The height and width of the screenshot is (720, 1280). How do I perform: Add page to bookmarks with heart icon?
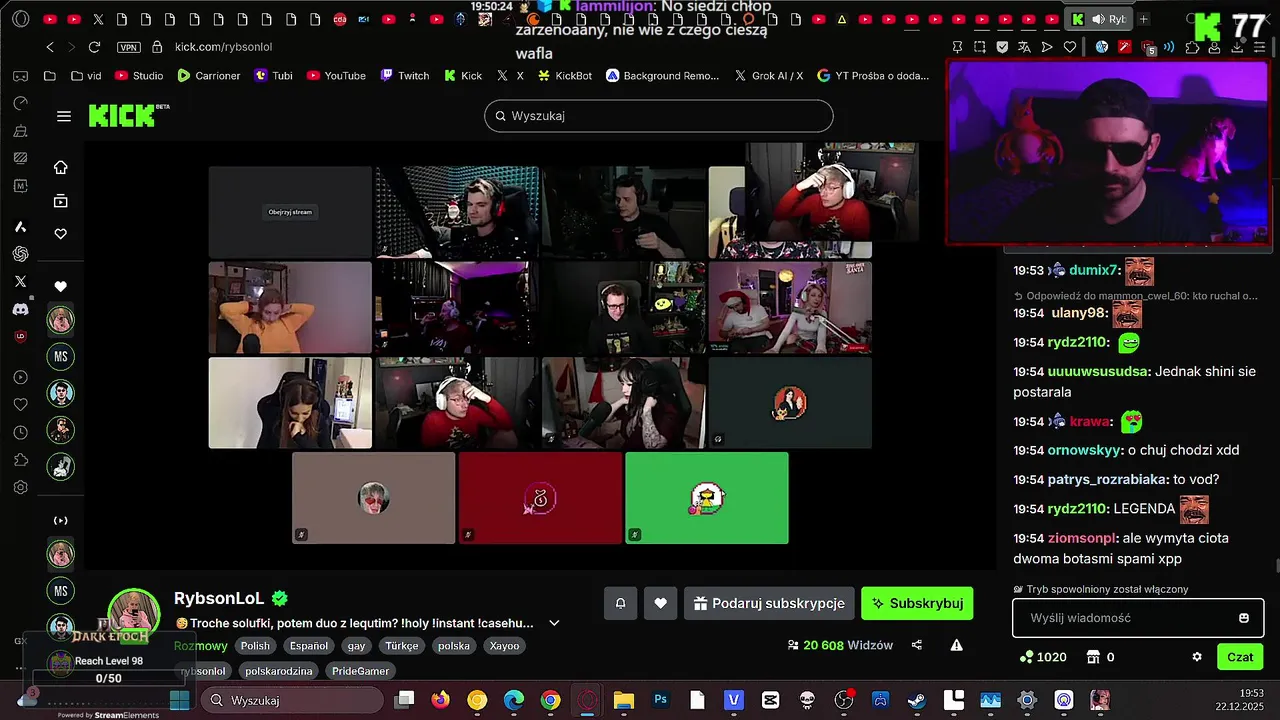click(x=1070, y=47)
